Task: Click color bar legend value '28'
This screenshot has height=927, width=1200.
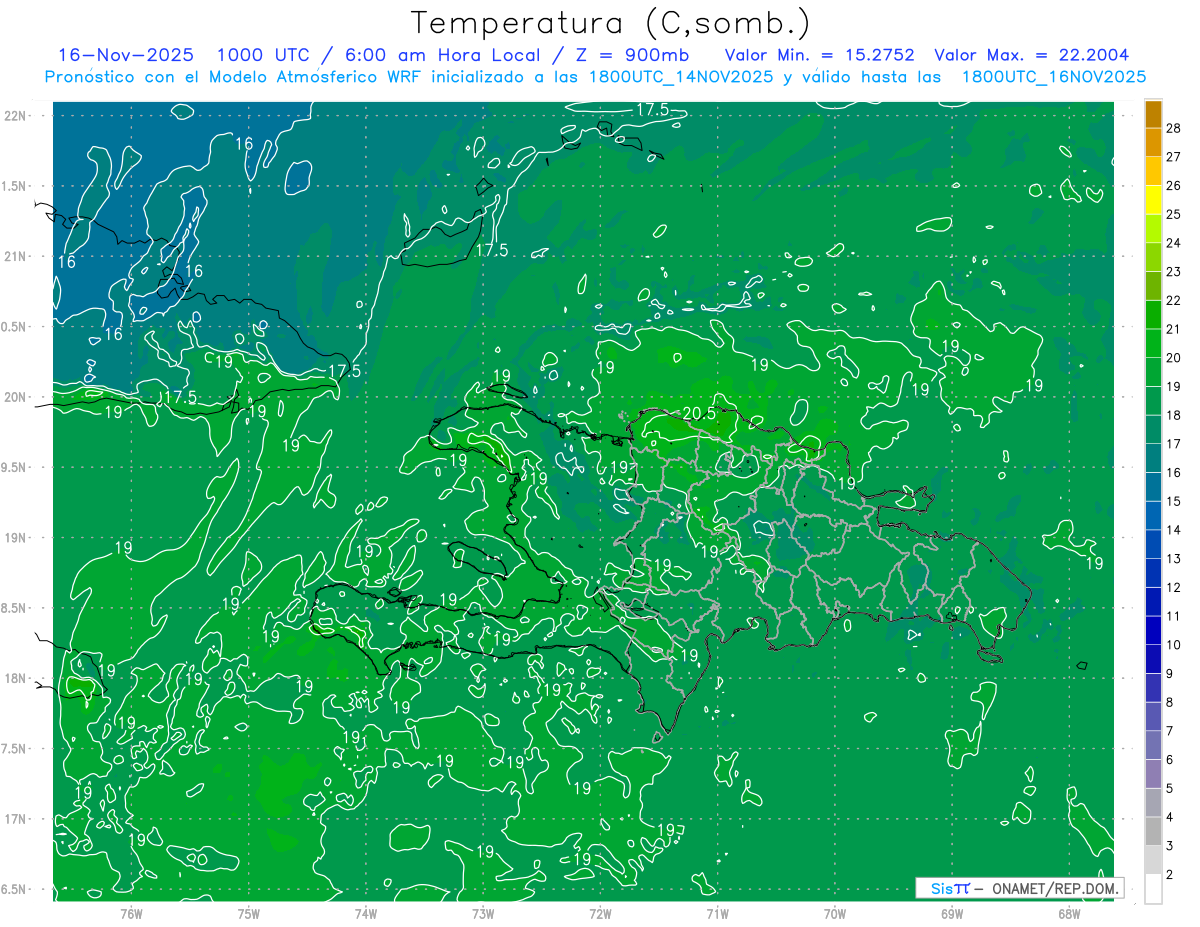Action: [x=1174, y=128]
